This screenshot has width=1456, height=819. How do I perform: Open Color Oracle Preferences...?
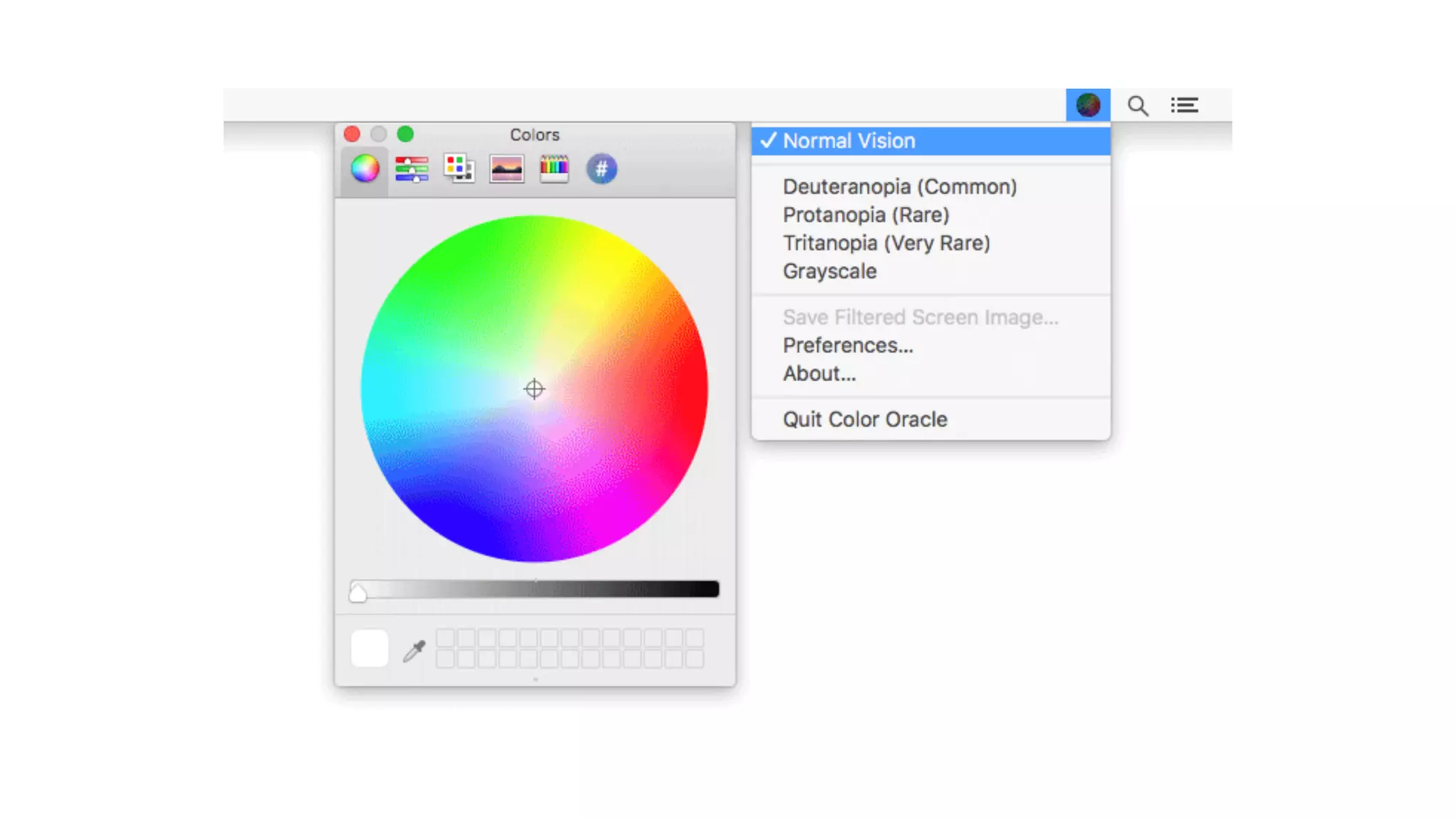(847, 346)
